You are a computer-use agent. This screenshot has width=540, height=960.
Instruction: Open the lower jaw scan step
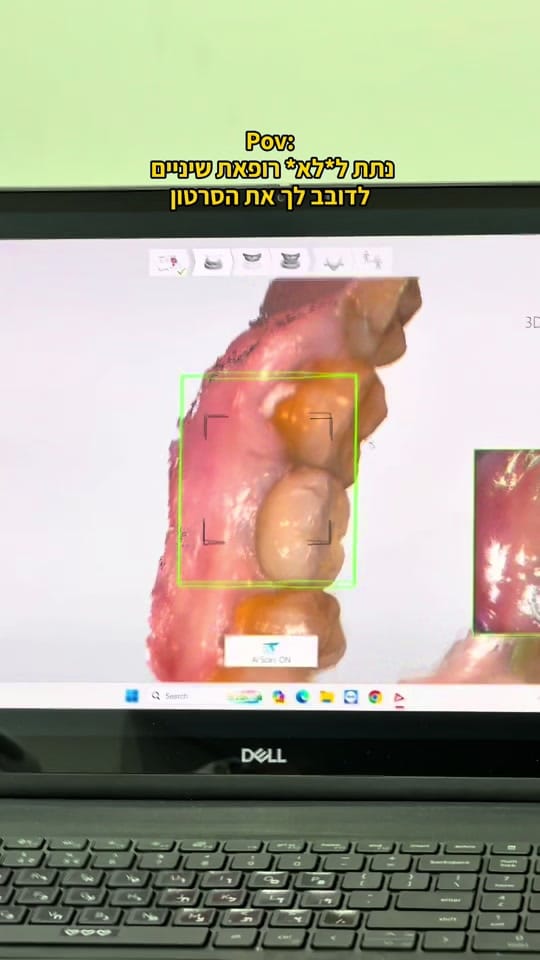click(x=212, y=263)
